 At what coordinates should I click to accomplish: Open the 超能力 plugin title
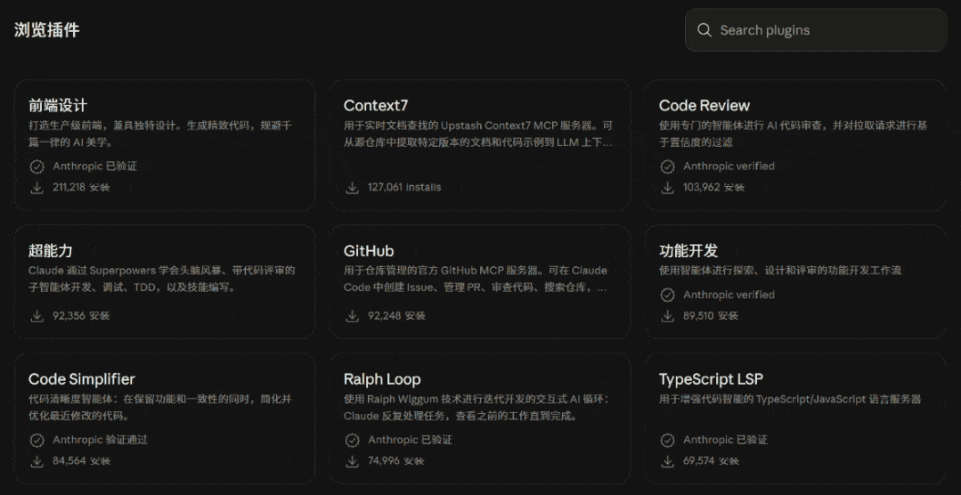[50, 251]
